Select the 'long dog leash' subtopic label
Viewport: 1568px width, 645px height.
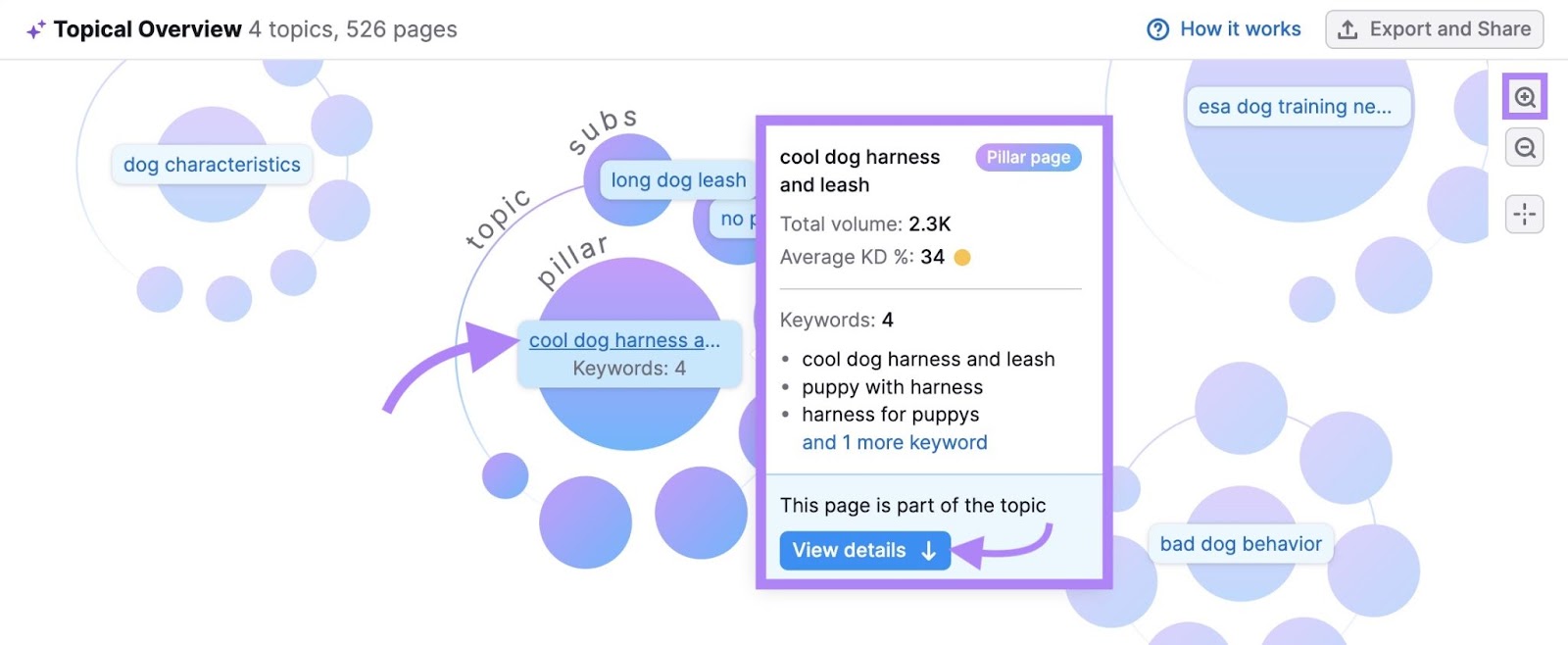coord(678,180)
